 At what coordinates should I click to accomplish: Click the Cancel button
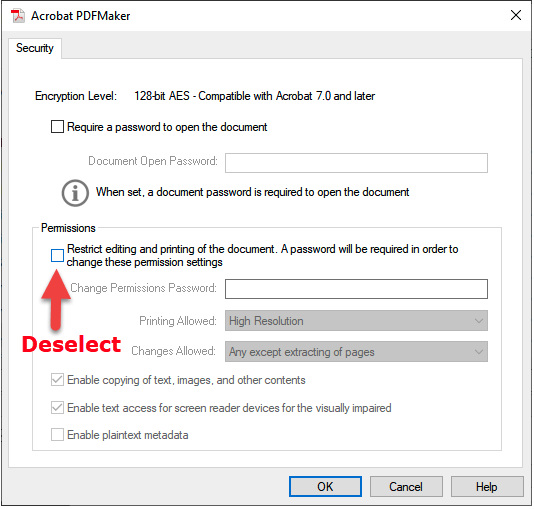406,486
